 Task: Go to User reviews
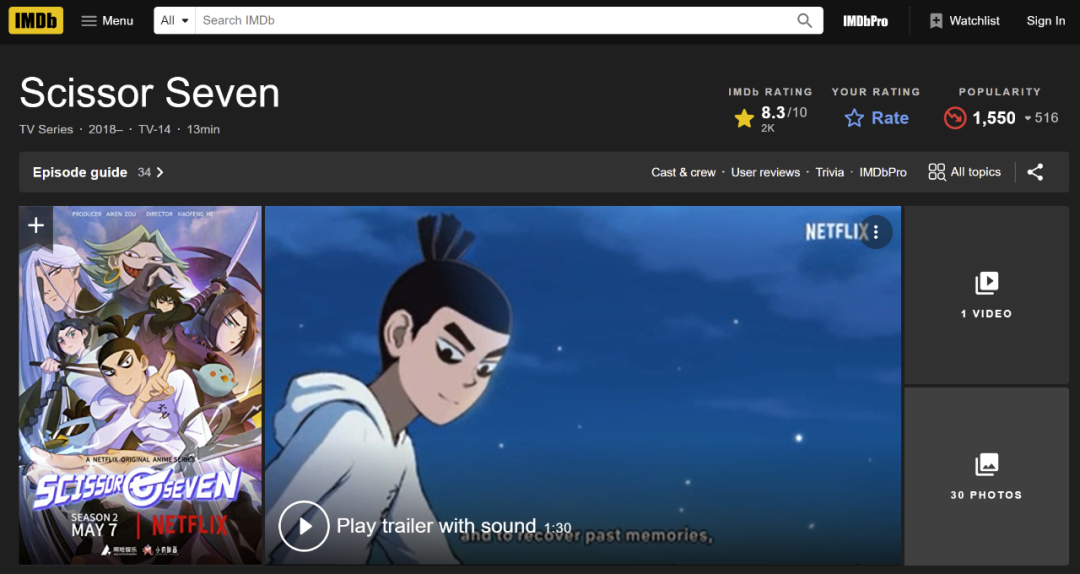click(765, 172)
